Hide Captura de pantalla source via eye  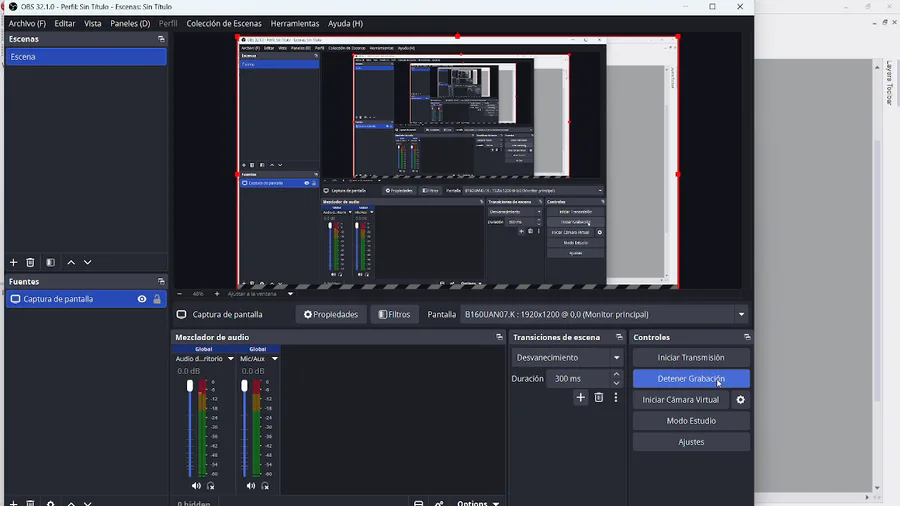142,299
